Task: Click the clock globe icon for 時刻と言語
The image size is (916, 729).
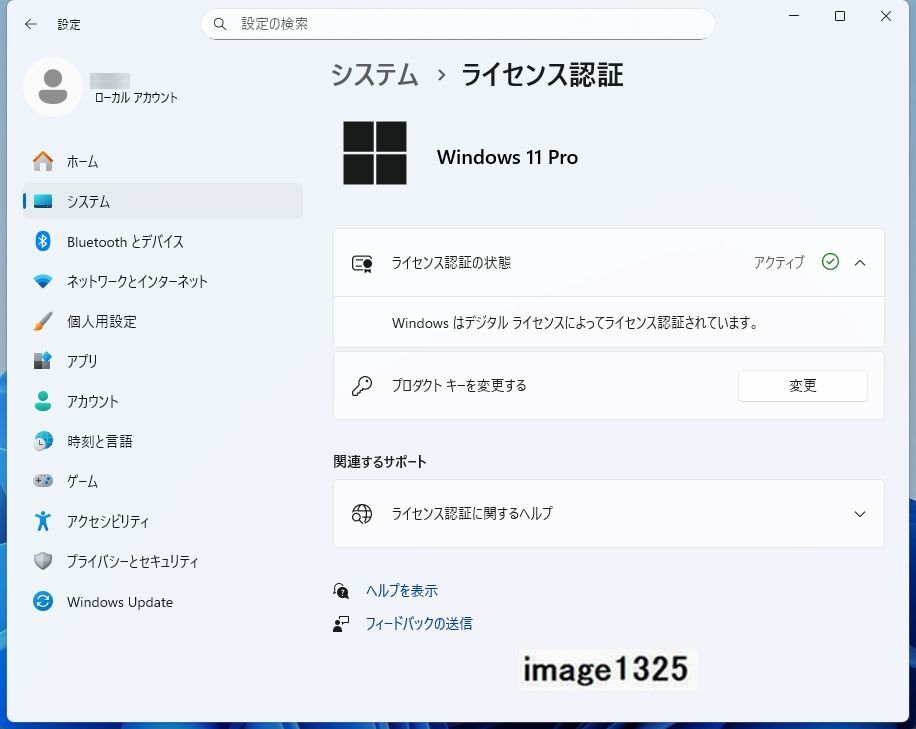Action: [43, 441]
